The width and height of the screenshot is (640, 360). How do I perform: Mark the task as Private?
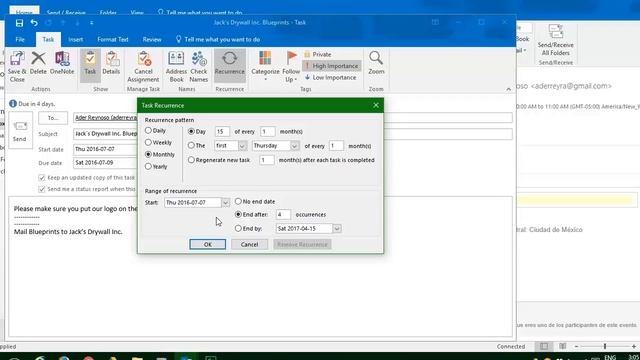[318, 54]
